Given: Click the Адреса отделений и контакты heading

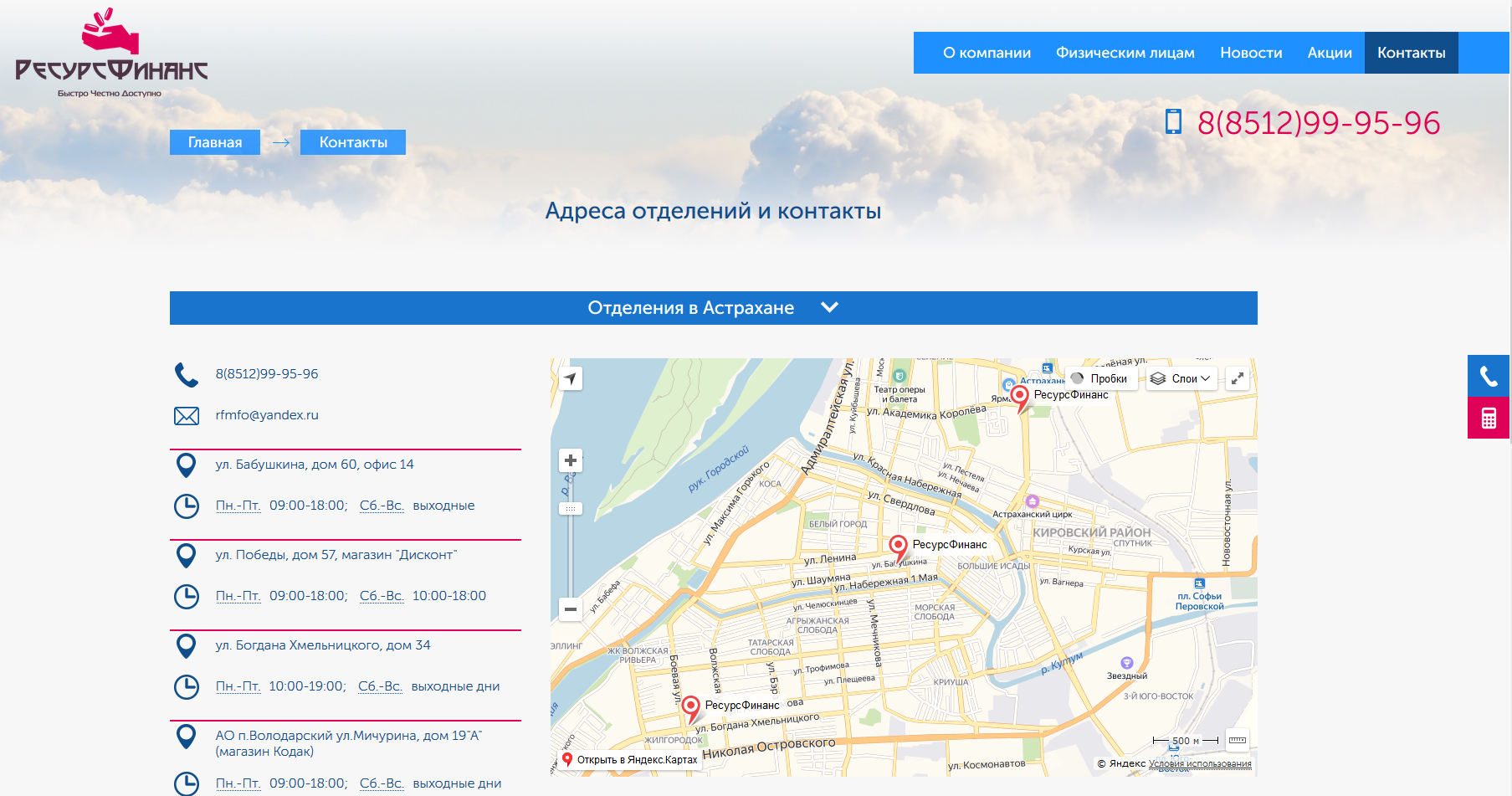Looking at the screenshot, I should click(x=713, y=211).
